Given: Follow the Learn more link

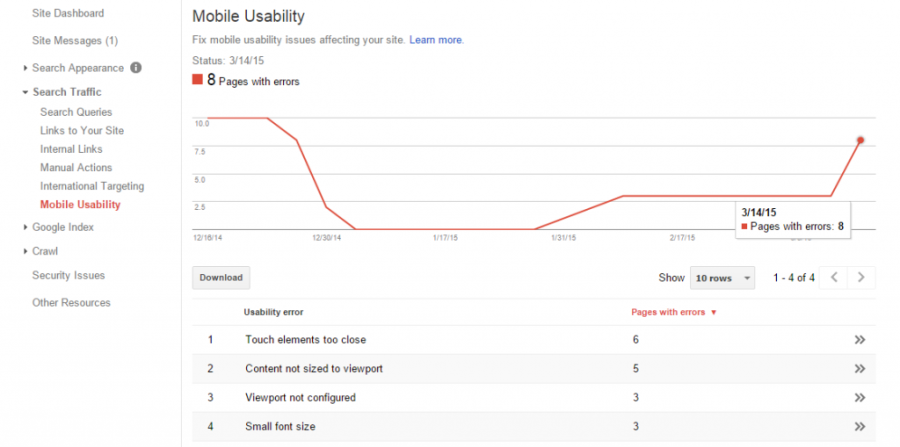Looking at the screenshot, I should (437, 40).
